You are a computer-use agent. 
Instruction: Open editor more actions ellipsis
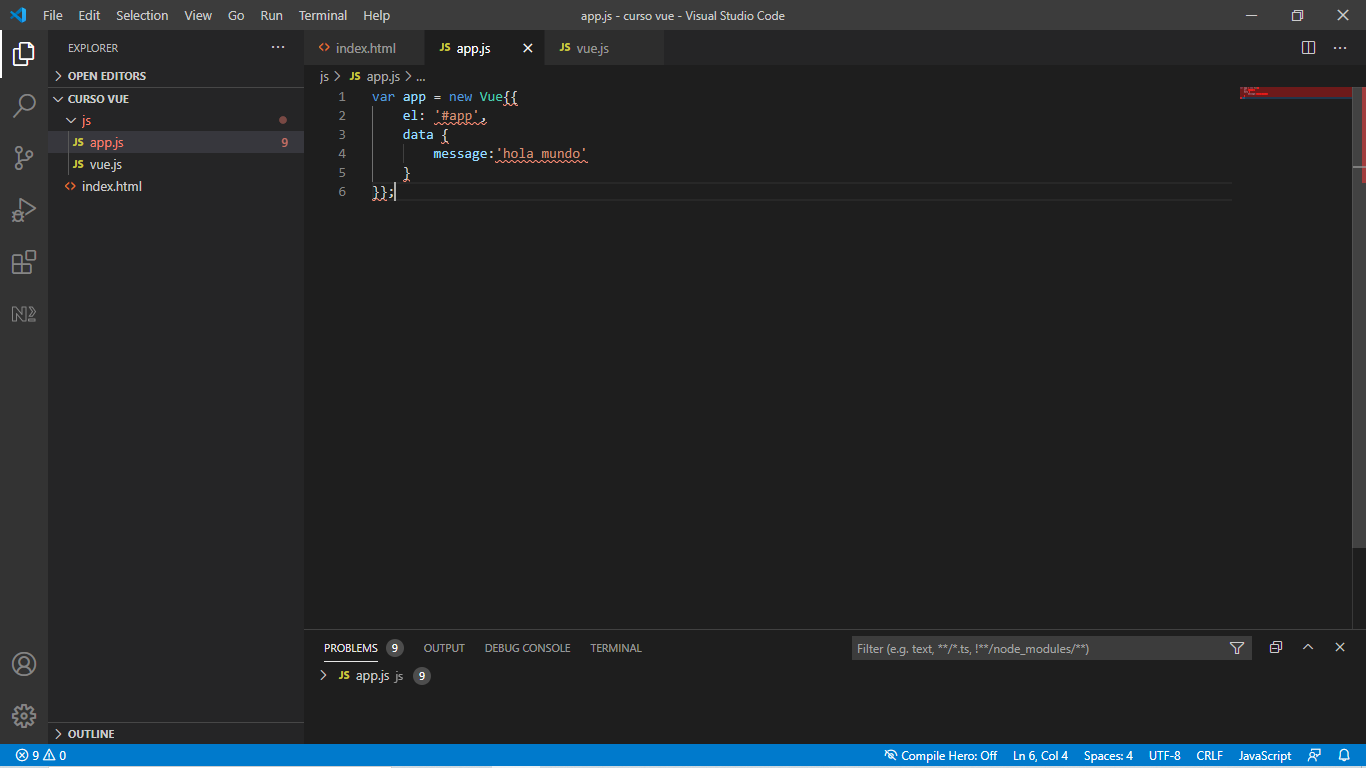[x=1340, y=48]
